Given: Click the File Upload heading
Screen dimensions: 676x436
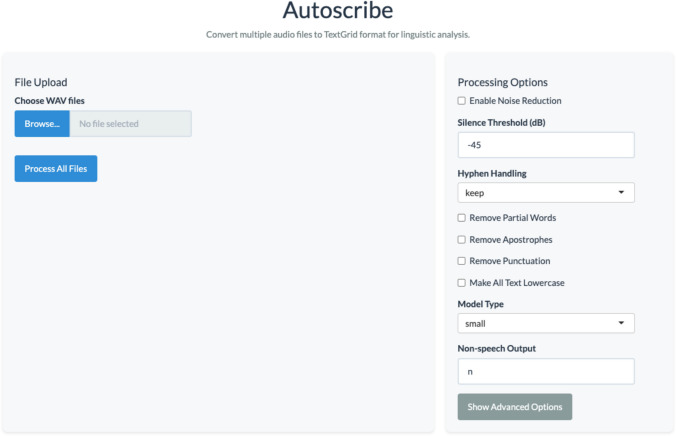Looking at the screenshot, I should [41, 82].
